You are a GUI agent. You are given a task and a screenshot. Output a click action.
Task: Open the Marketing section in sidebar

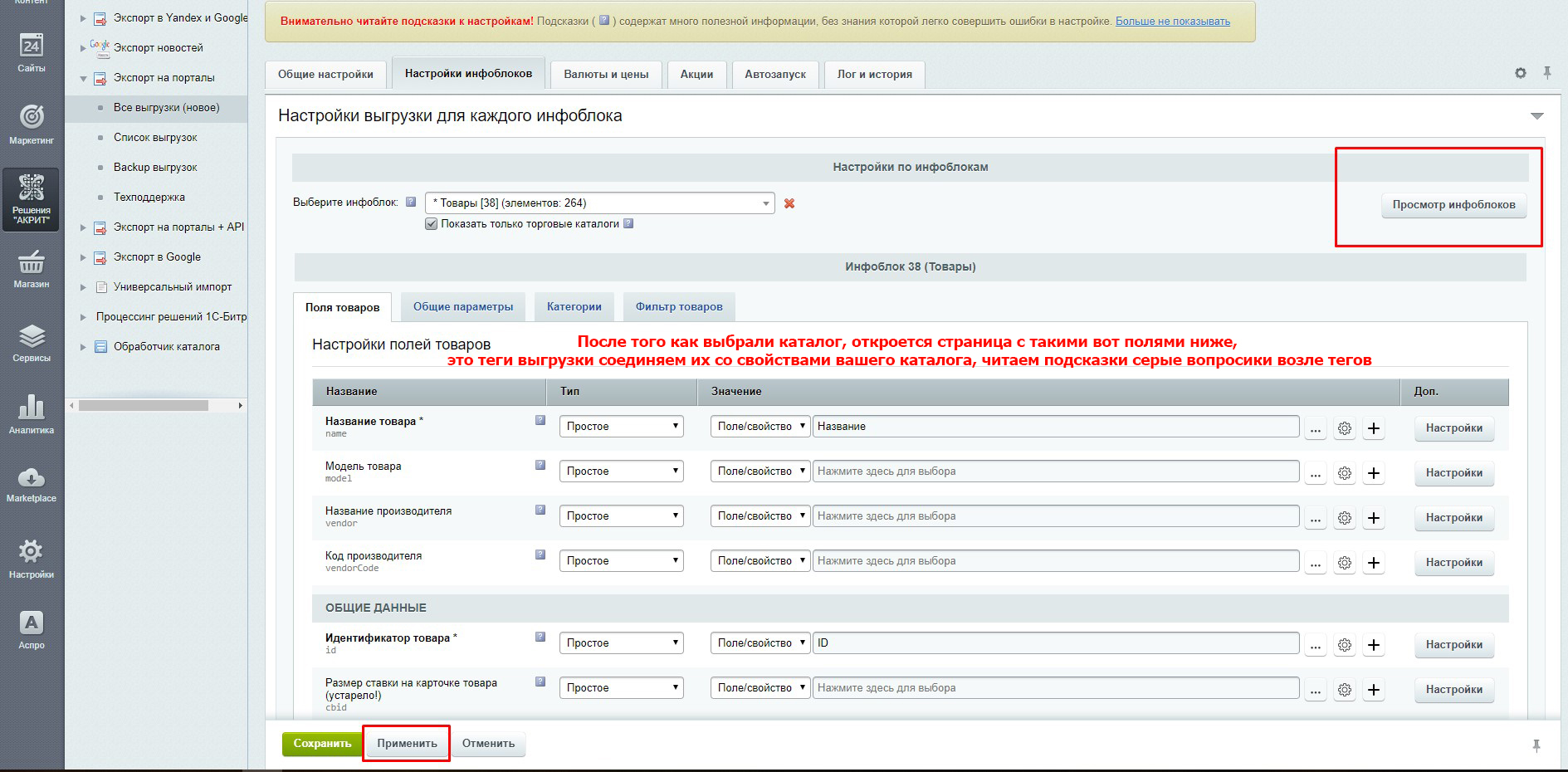tap(32, 125)
